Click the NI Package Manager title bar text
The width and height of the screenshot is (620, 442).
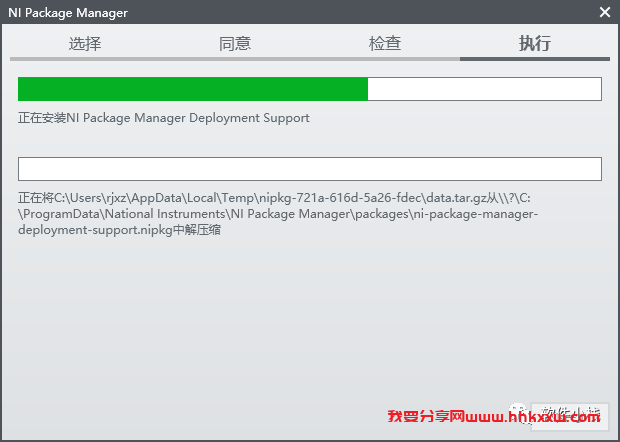coord(68,13)
